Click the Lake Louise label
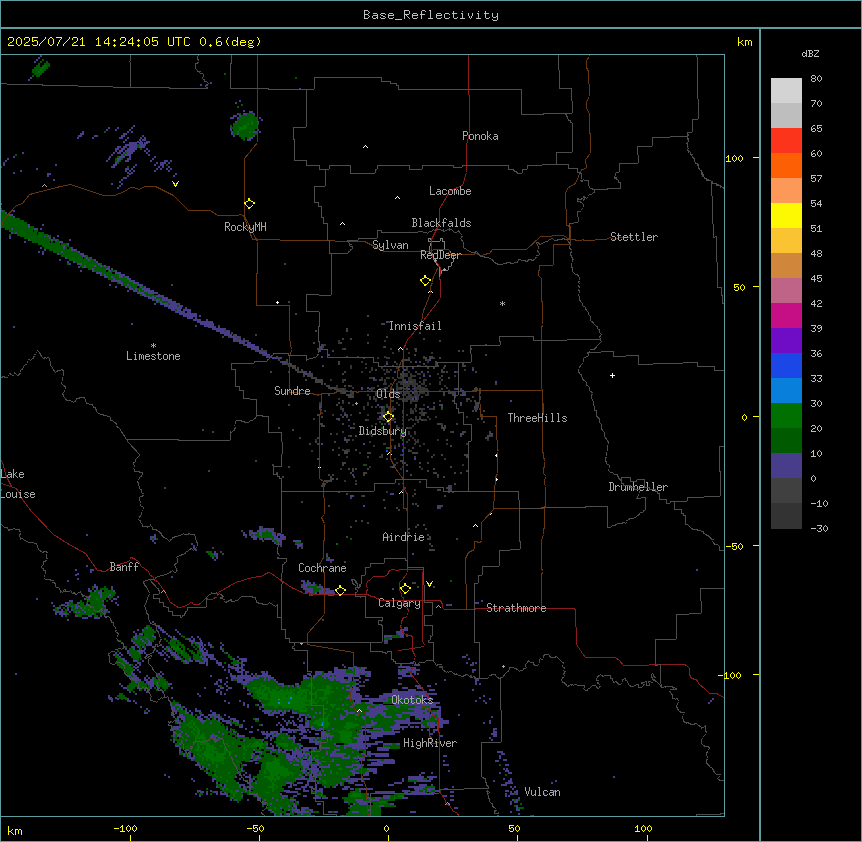Viewport: 862px width, 842px height. (x=18, y=484)
